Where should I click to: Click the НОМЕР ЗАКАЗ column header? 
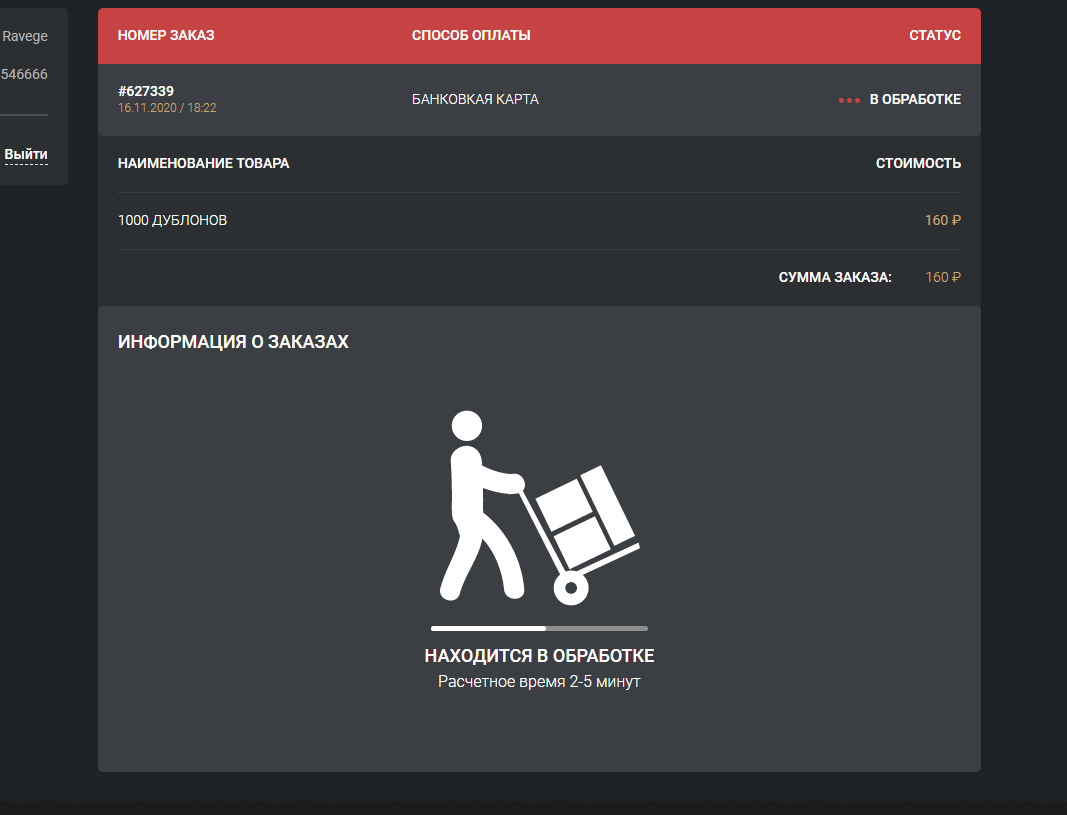tap(166, 35)
